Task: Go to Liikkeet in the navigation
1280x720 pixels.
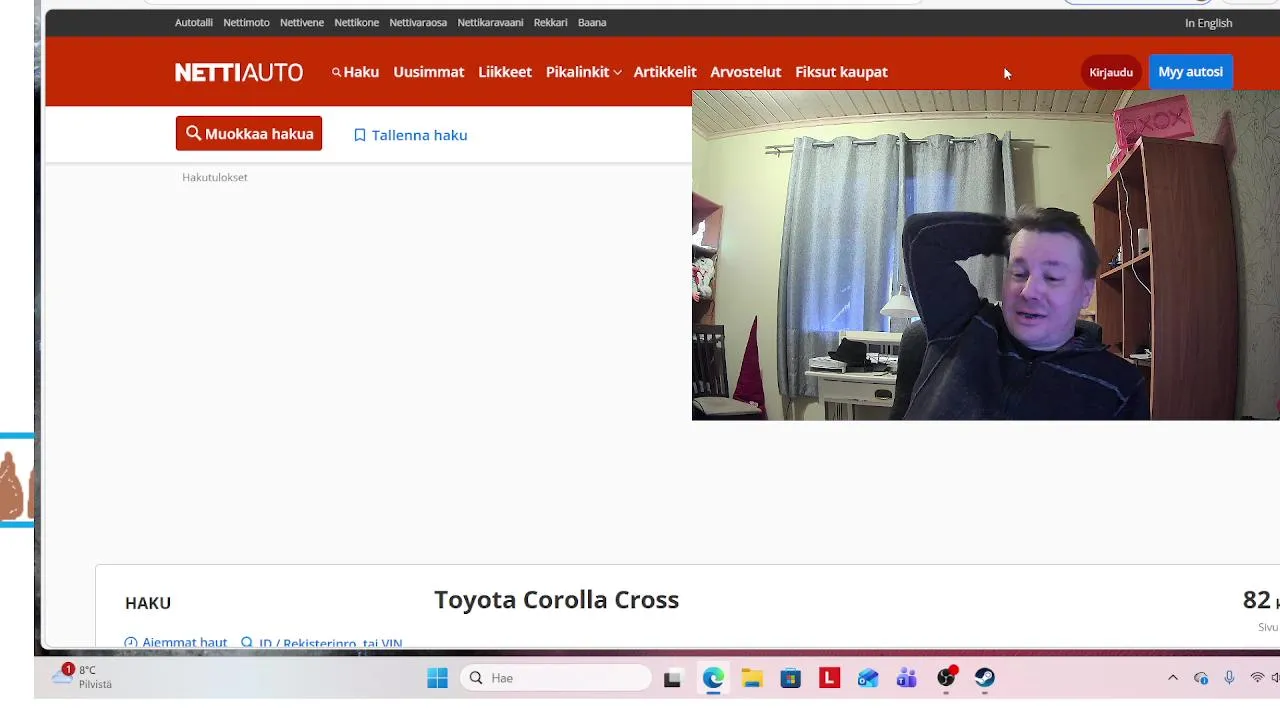Action: click(505, 72)
